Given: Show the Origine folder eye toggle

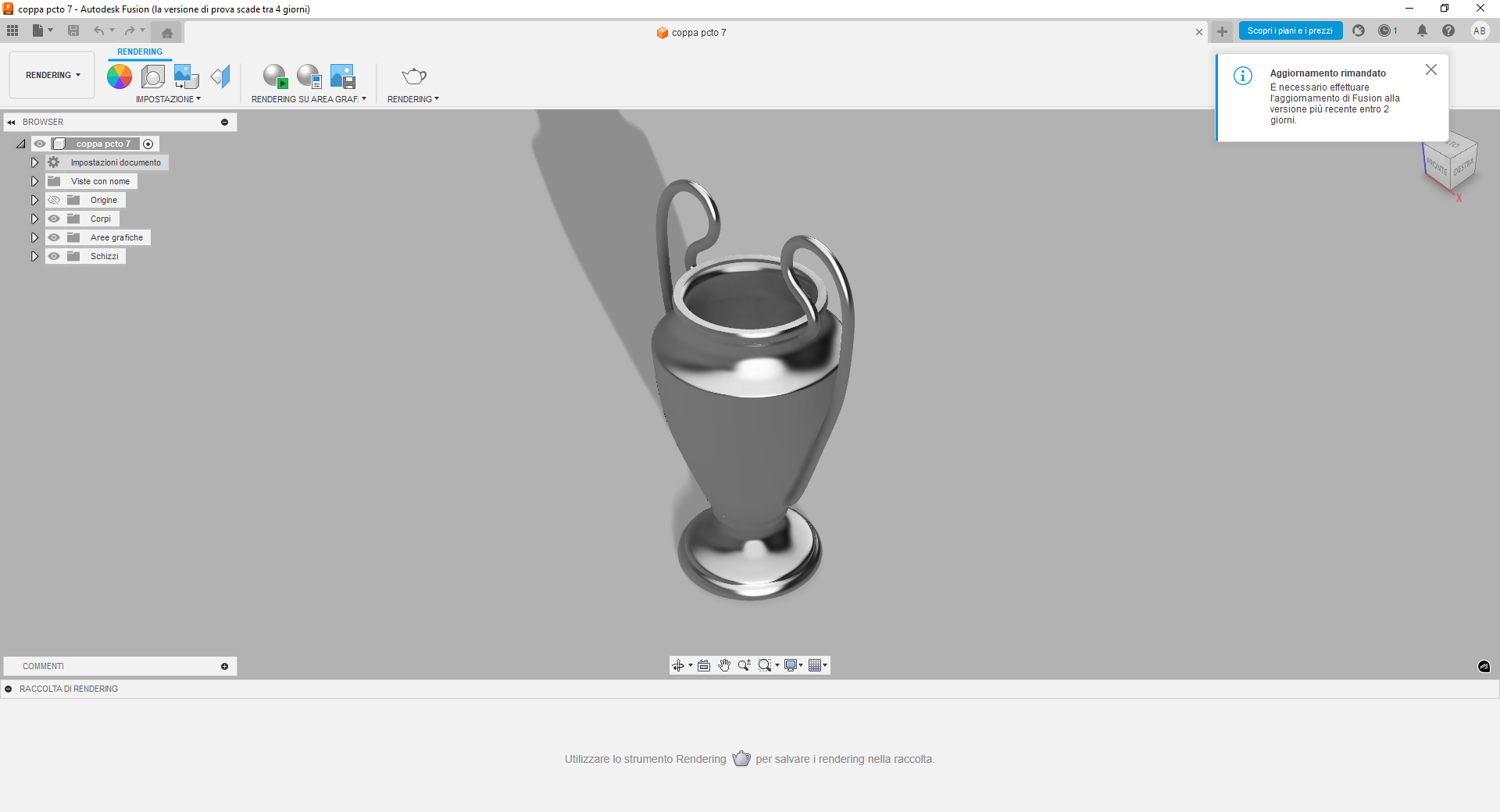Looking at the screenshot, I should [54, 200].
